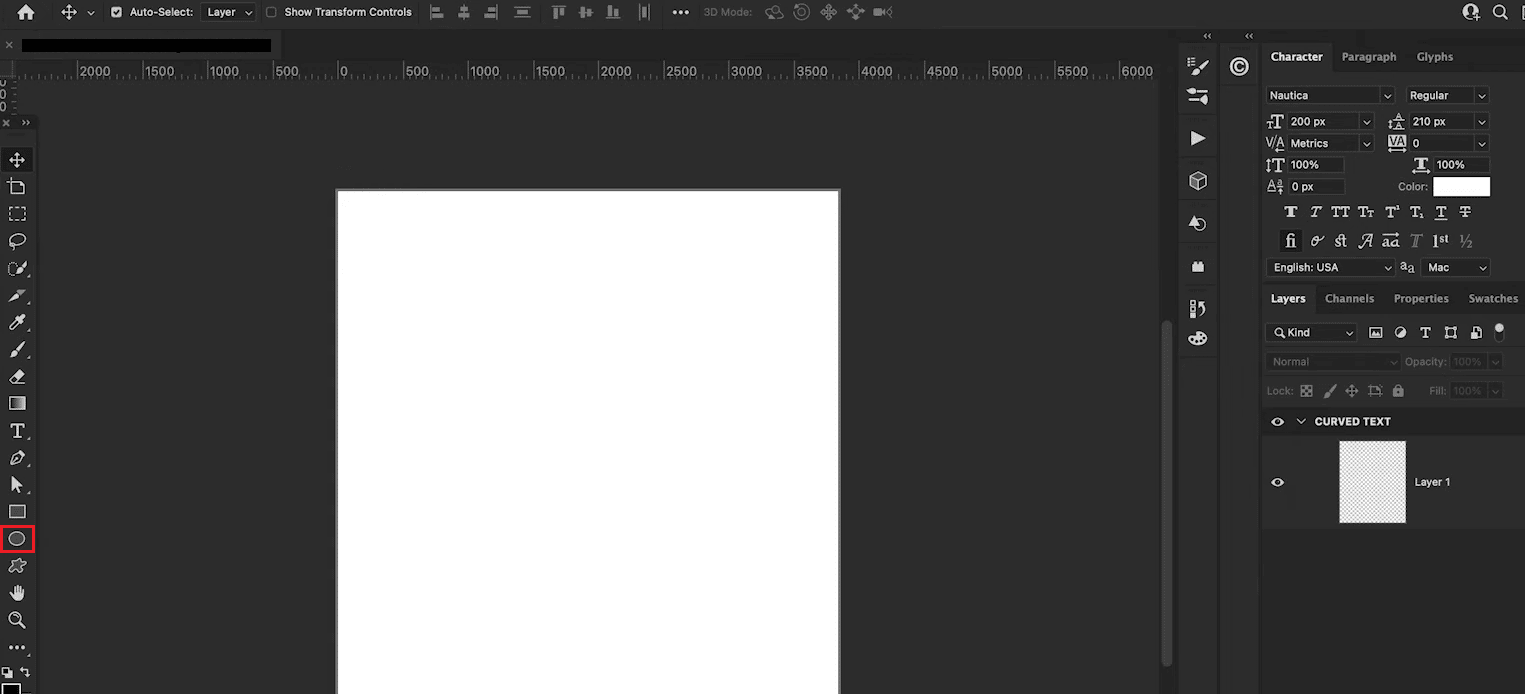Open the Nautica font family dropdown

coord(1330,95)
